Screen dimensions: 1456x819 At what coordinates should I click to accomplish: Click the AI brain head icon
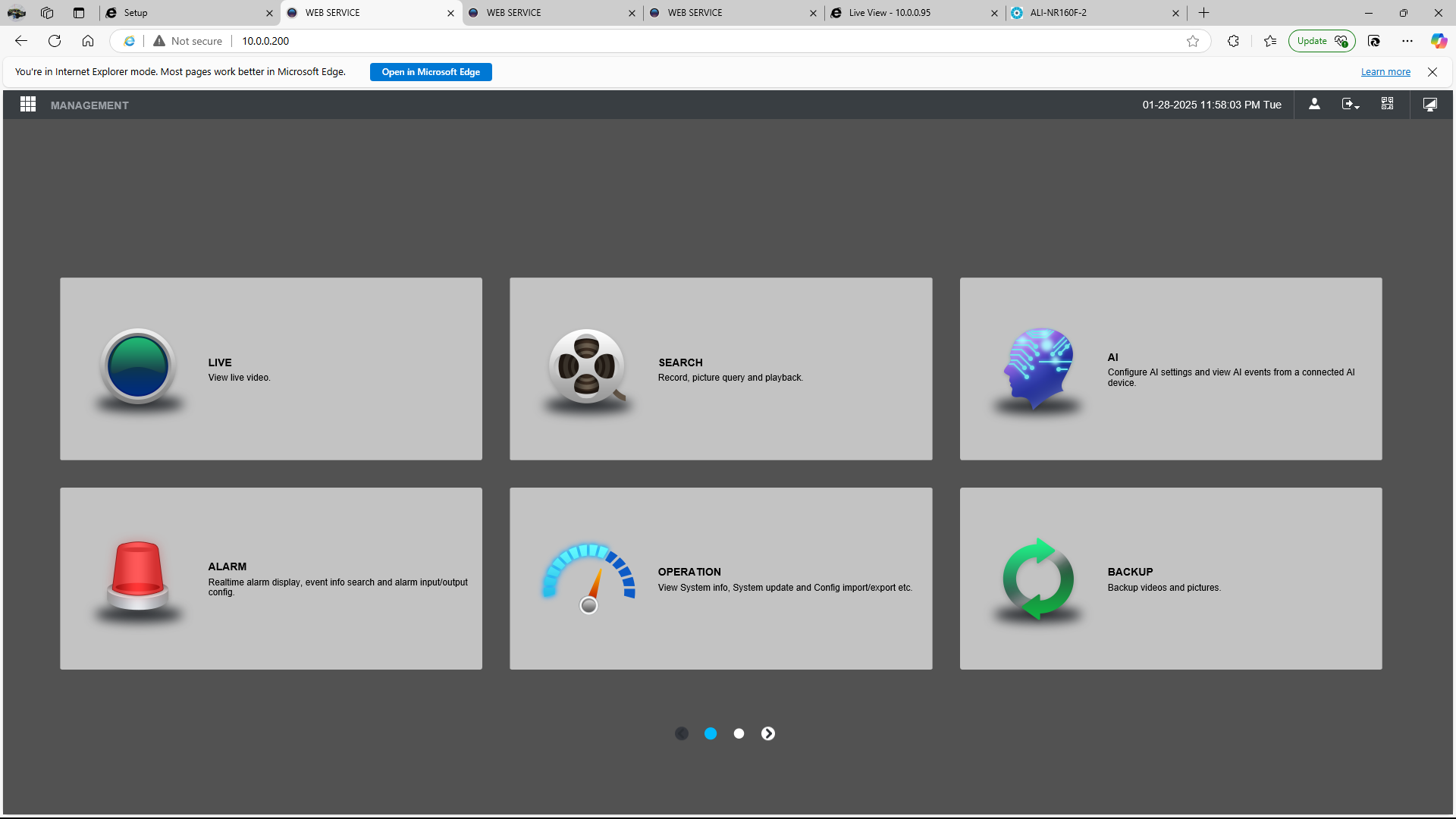click(x=1038, y=367)
